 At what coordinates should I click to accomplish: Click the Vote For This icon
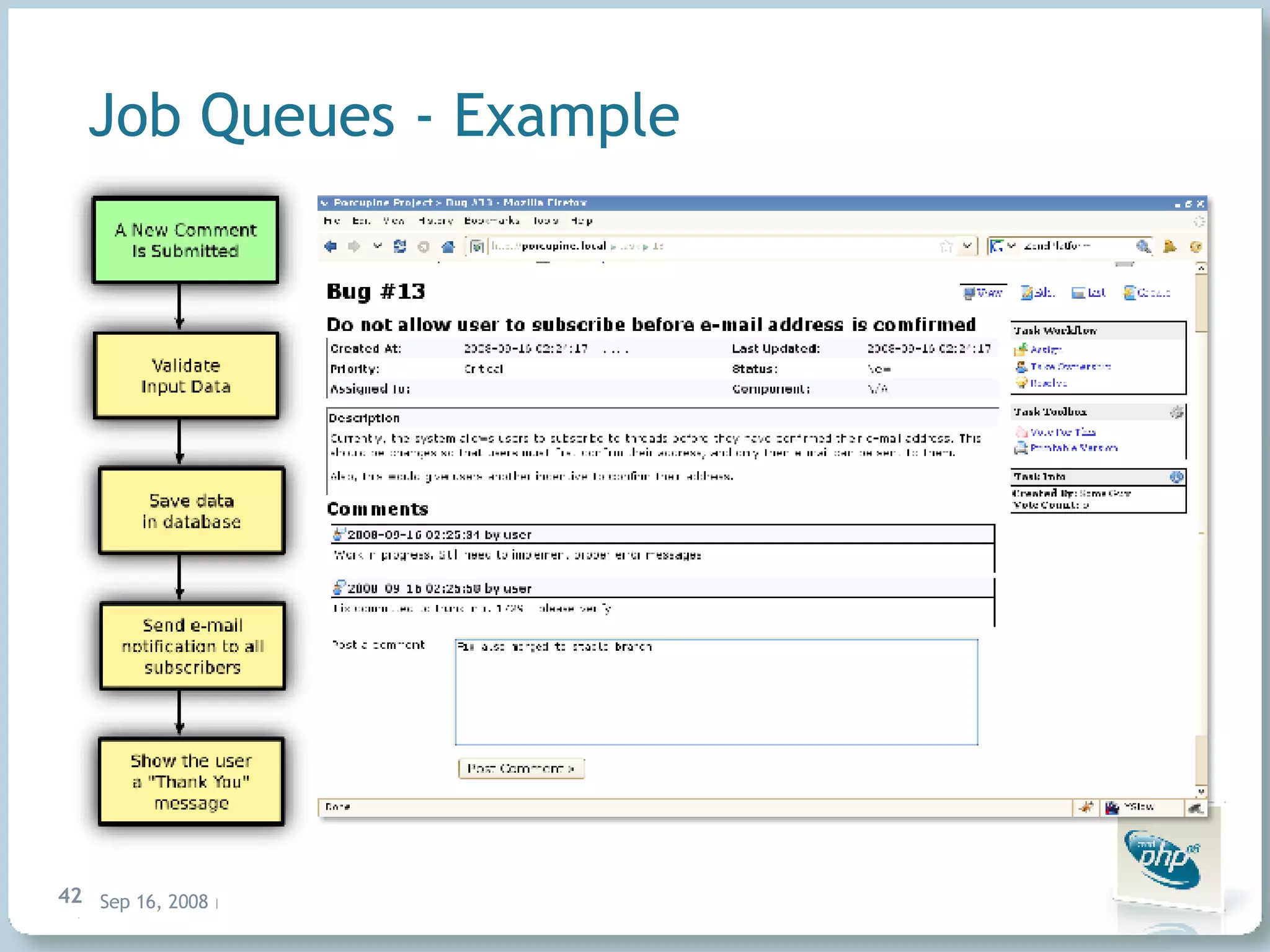point(1021,432)
